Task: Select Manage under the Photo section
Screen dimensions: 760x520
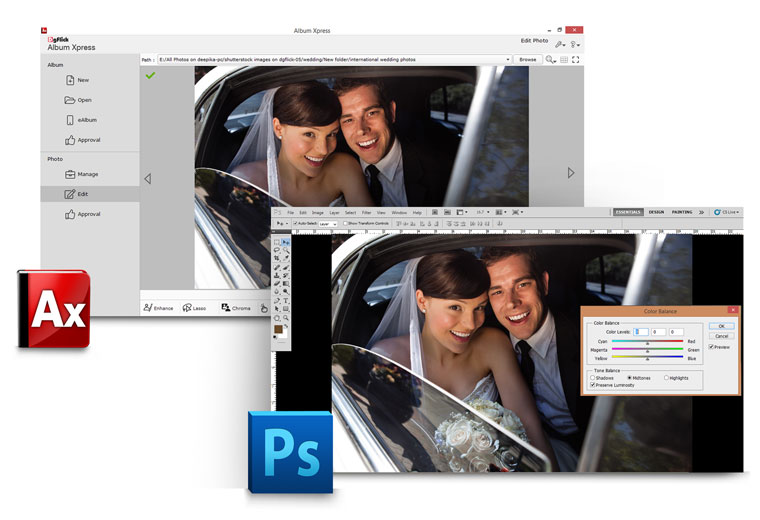Action: coord(87,174)
